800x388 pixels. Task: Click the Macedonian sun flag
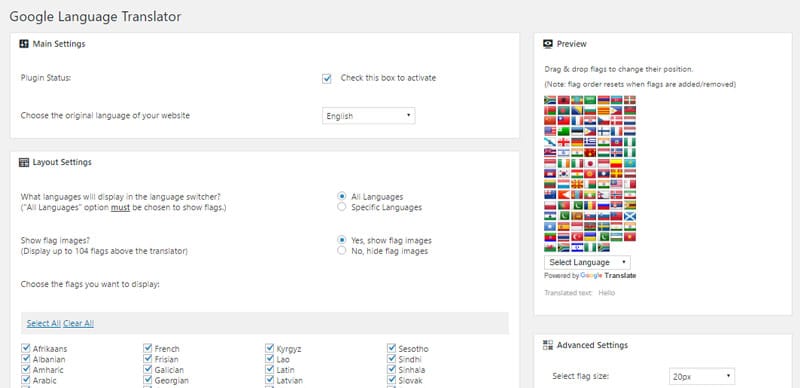(577, 184)
